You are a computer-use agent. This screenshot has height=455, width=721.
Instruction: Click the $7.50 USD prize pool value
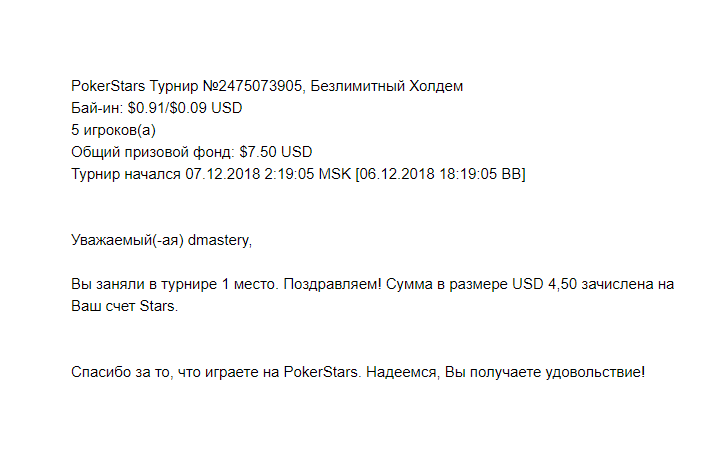(276, 152)
